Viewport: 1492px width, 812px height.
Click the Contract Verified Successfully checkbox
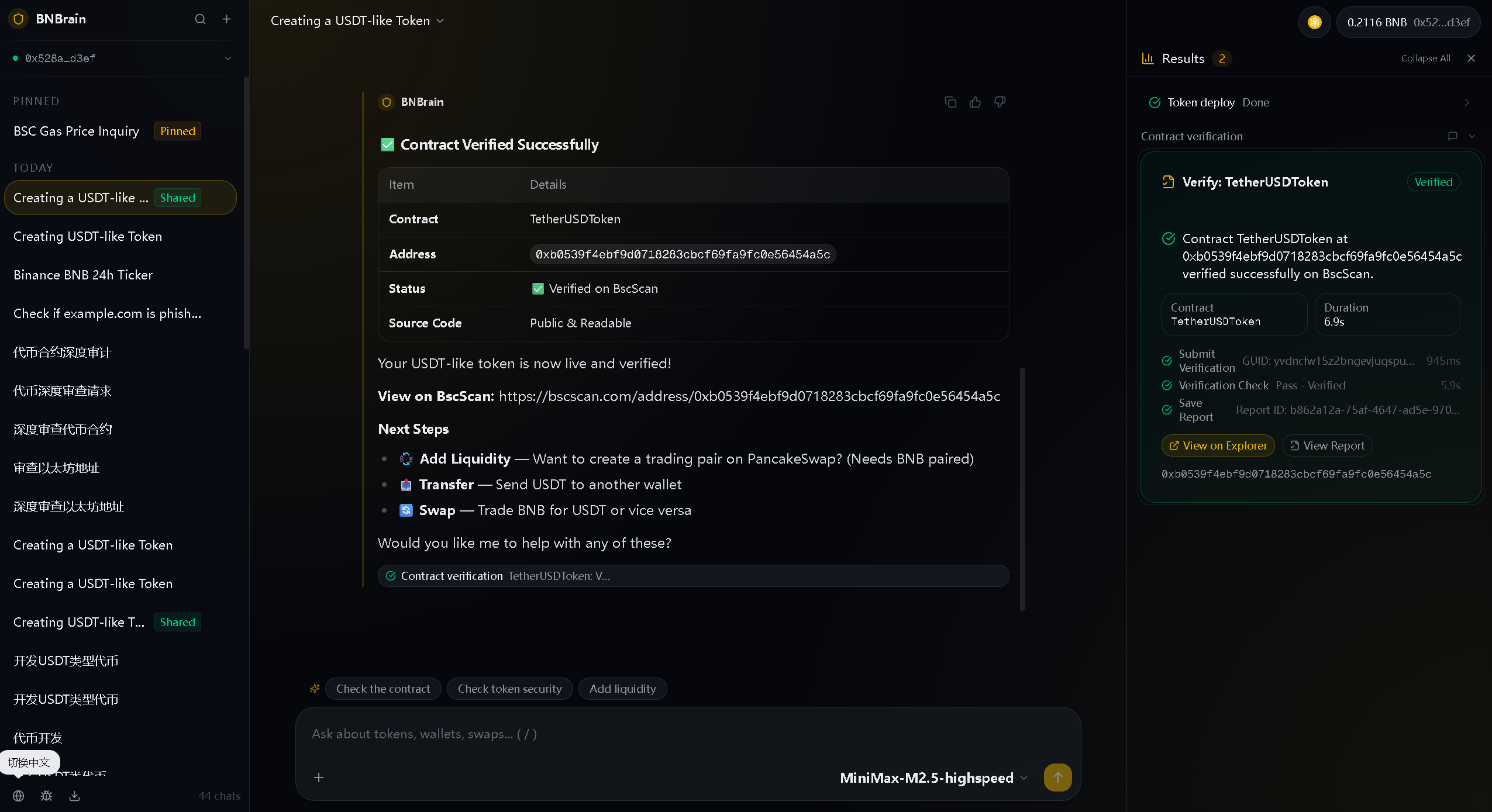click(x=388, y=144)
